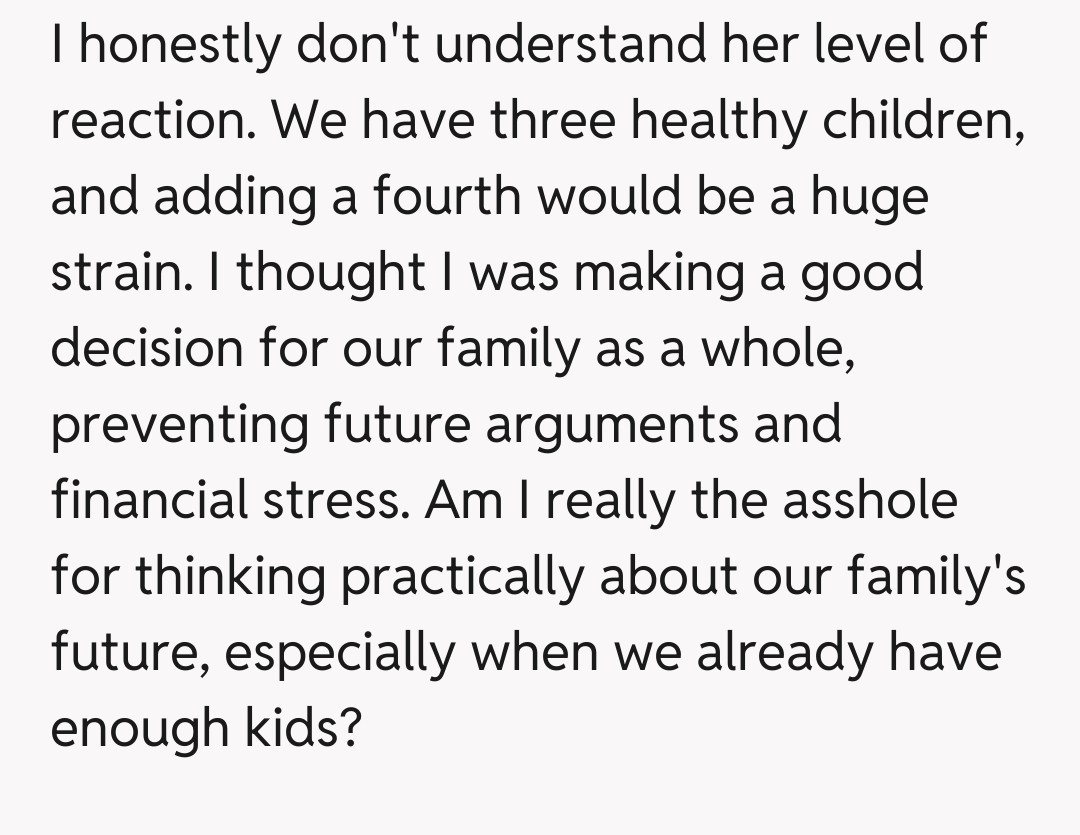Tap the word "children"
The height and width of the screenshot is (835, 1080).
point(919,122)
